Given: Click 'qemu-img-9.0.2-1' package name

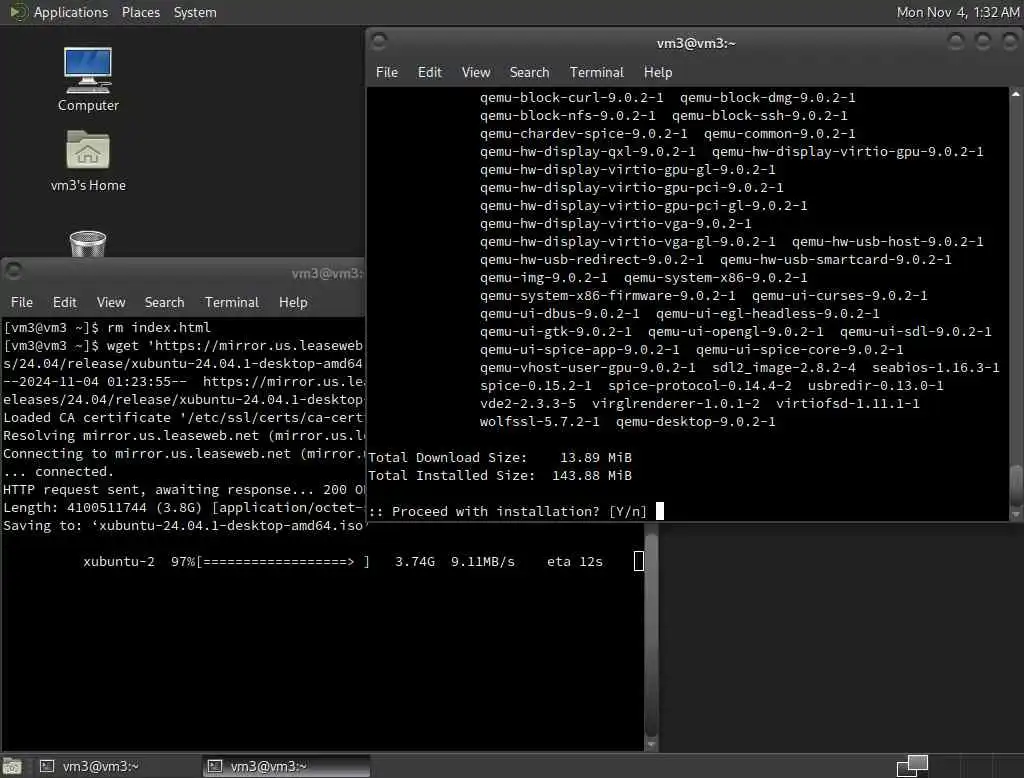Looking at the screenshot, I should point(543,277).
